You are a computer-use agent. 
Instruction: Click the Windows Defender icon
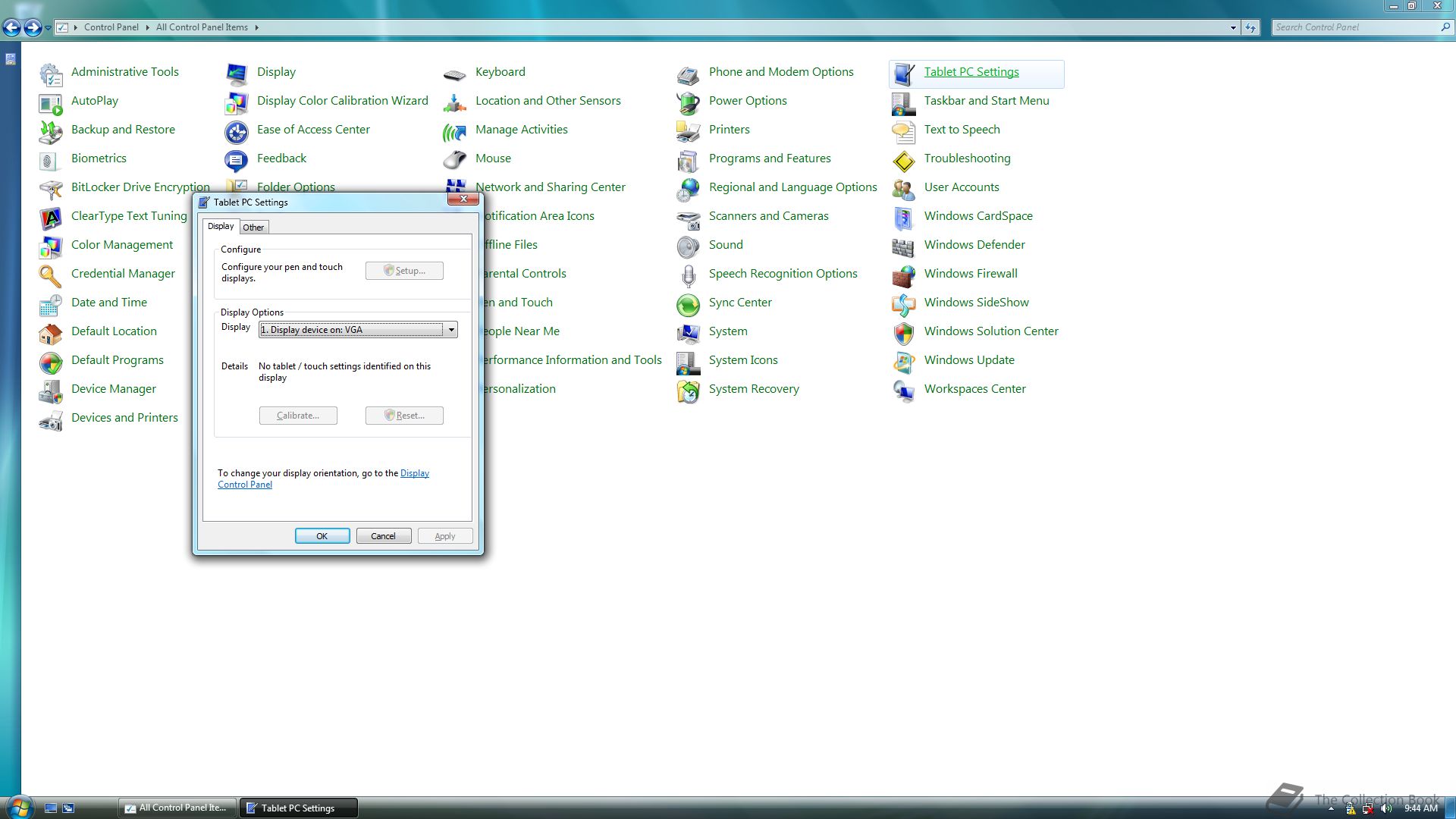point(904,246)
